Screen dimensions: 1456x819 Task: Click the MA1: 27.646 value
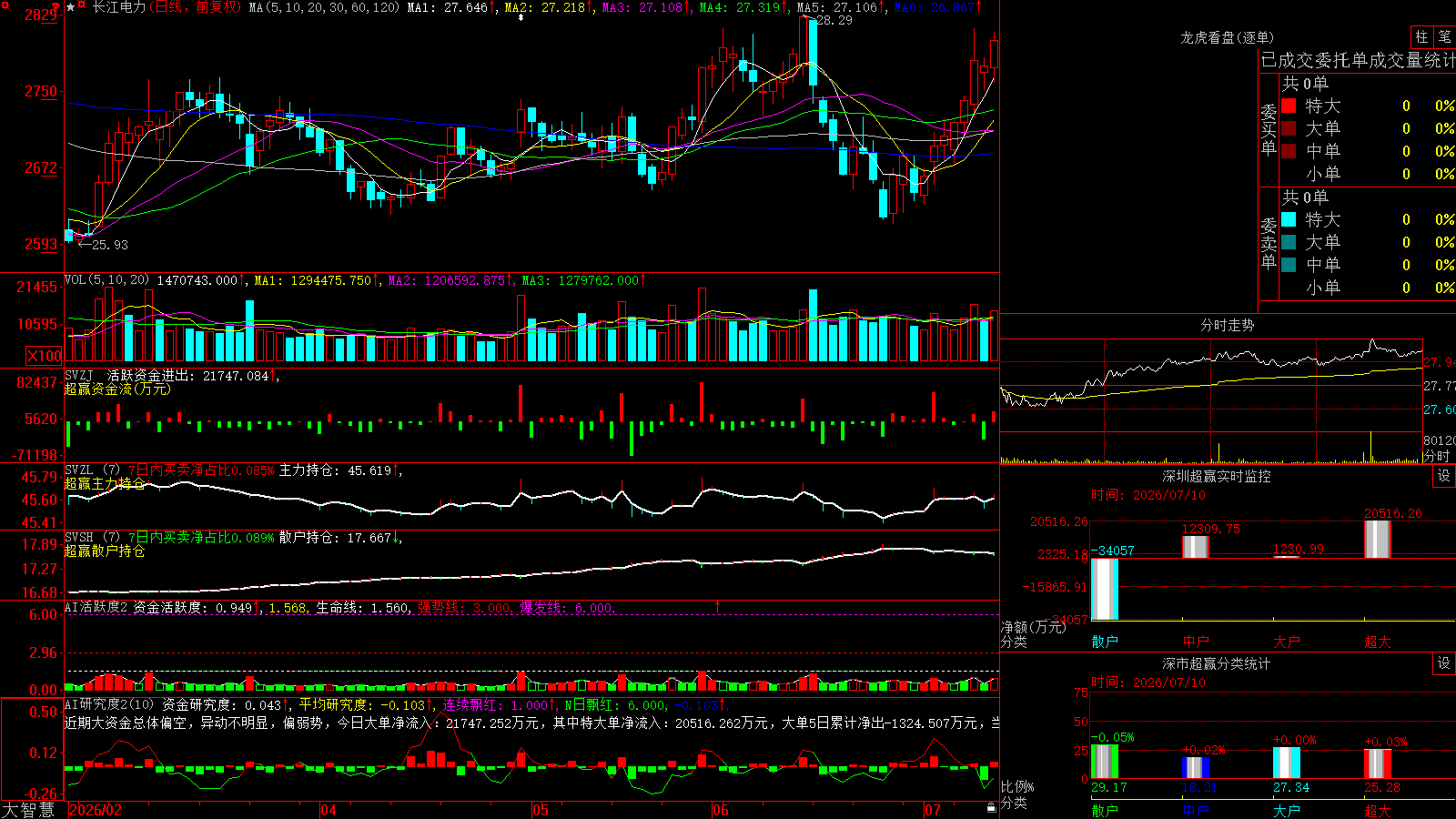pos(448,7)
